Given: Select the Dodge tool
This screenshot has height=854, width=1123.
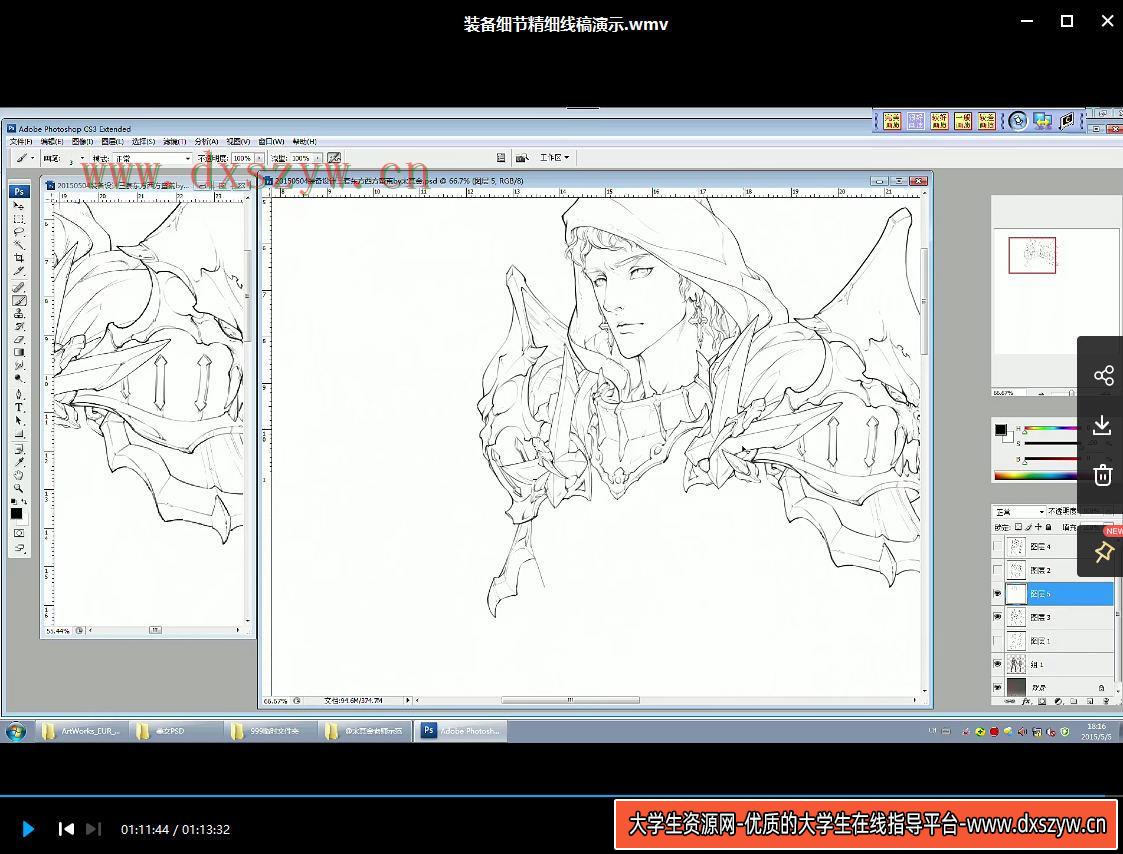Looking at the screenshot, I should [19, 378].
